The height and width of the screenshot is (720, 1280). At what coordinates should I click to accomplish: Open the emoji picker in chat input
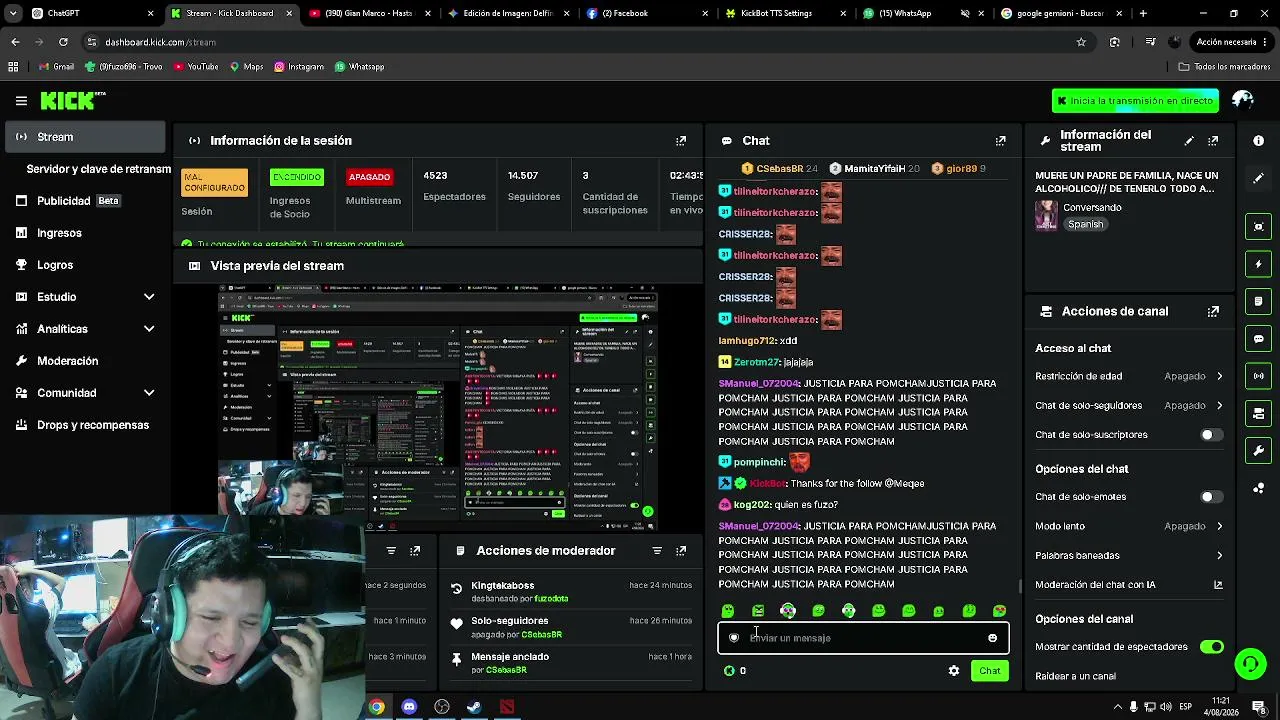(992, 638)
